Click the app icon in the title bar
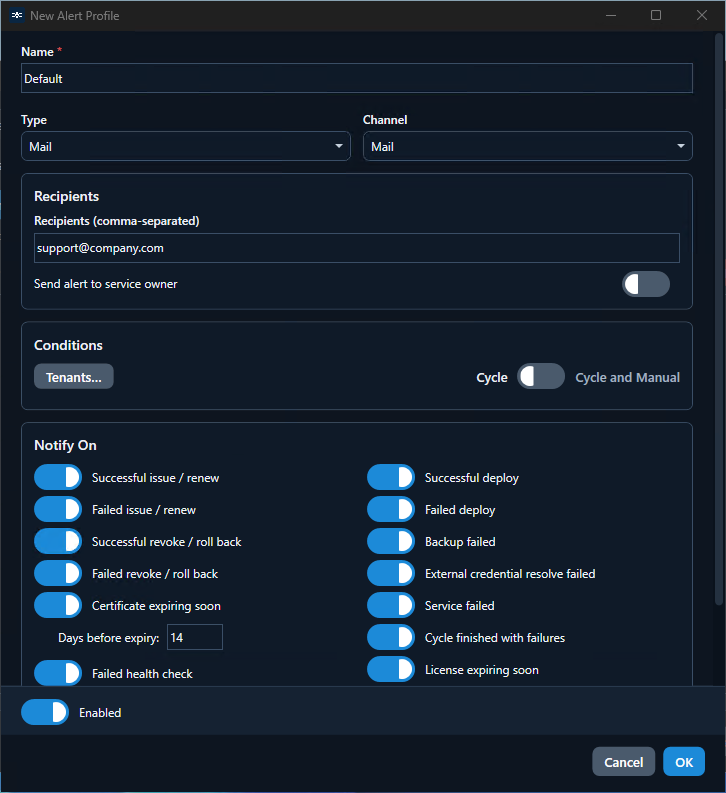This screenshot has height=793, width=726. (17, 15)
